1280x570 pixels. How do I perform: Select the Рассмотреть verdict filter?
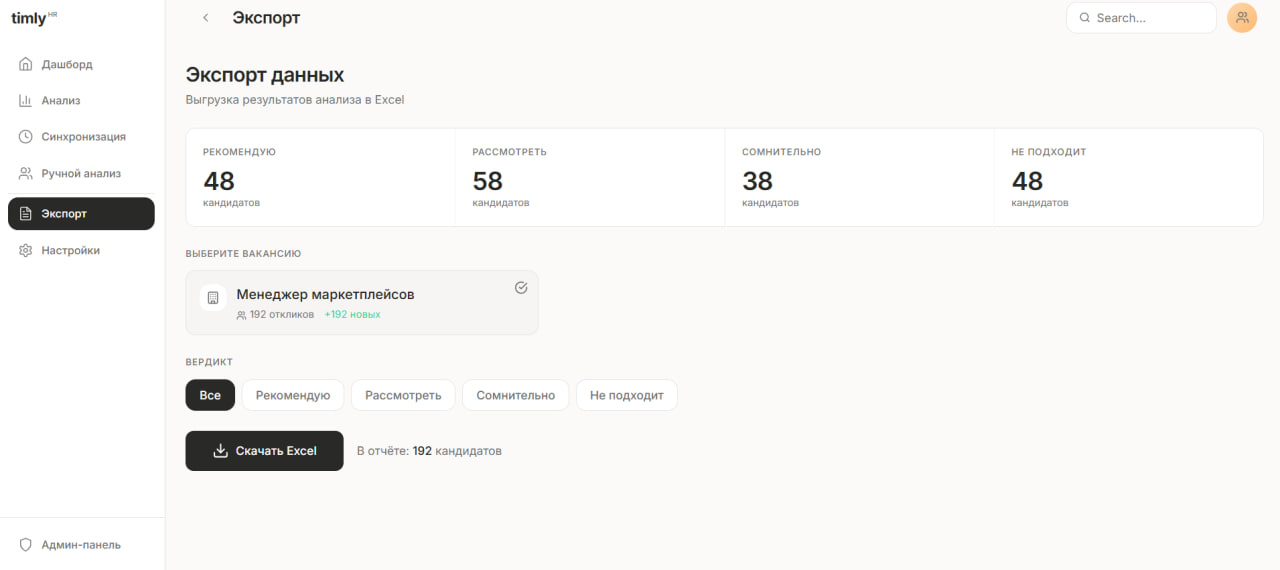403,395
